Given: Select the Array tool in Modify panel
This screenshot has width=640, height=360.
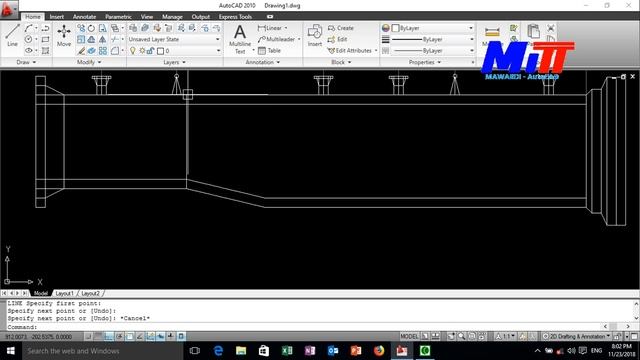Looking at the screenshot, I should click(x=102, y=51).
